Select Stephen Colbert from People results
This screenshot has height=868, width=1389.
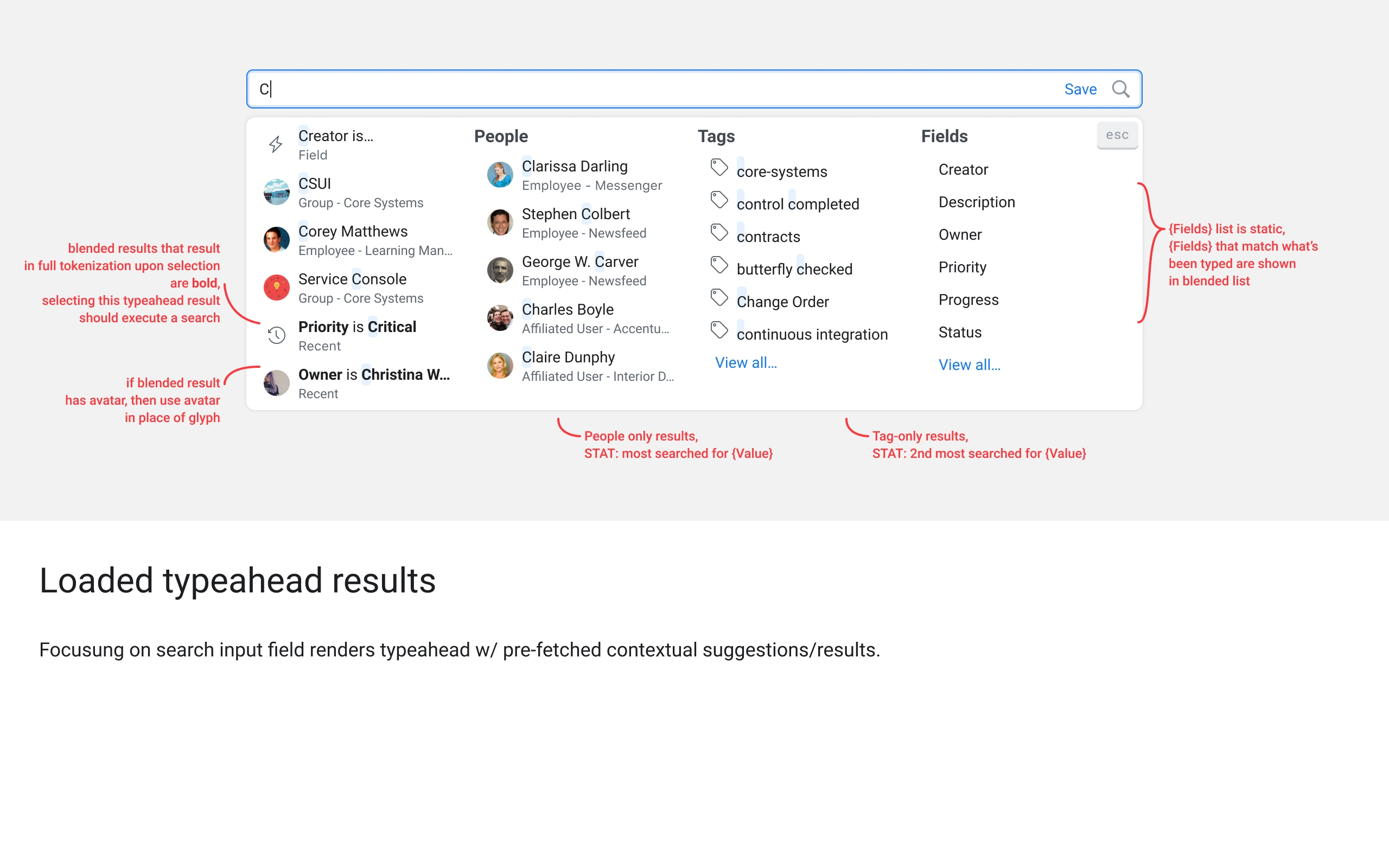click(576, 214)
